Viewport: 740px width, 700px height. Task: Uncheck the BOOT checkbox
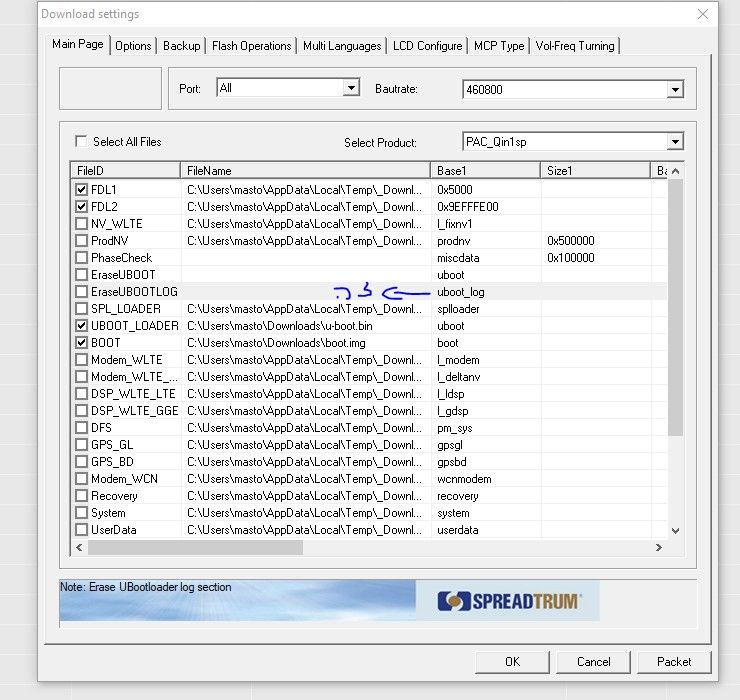click(x=81, y=343)
